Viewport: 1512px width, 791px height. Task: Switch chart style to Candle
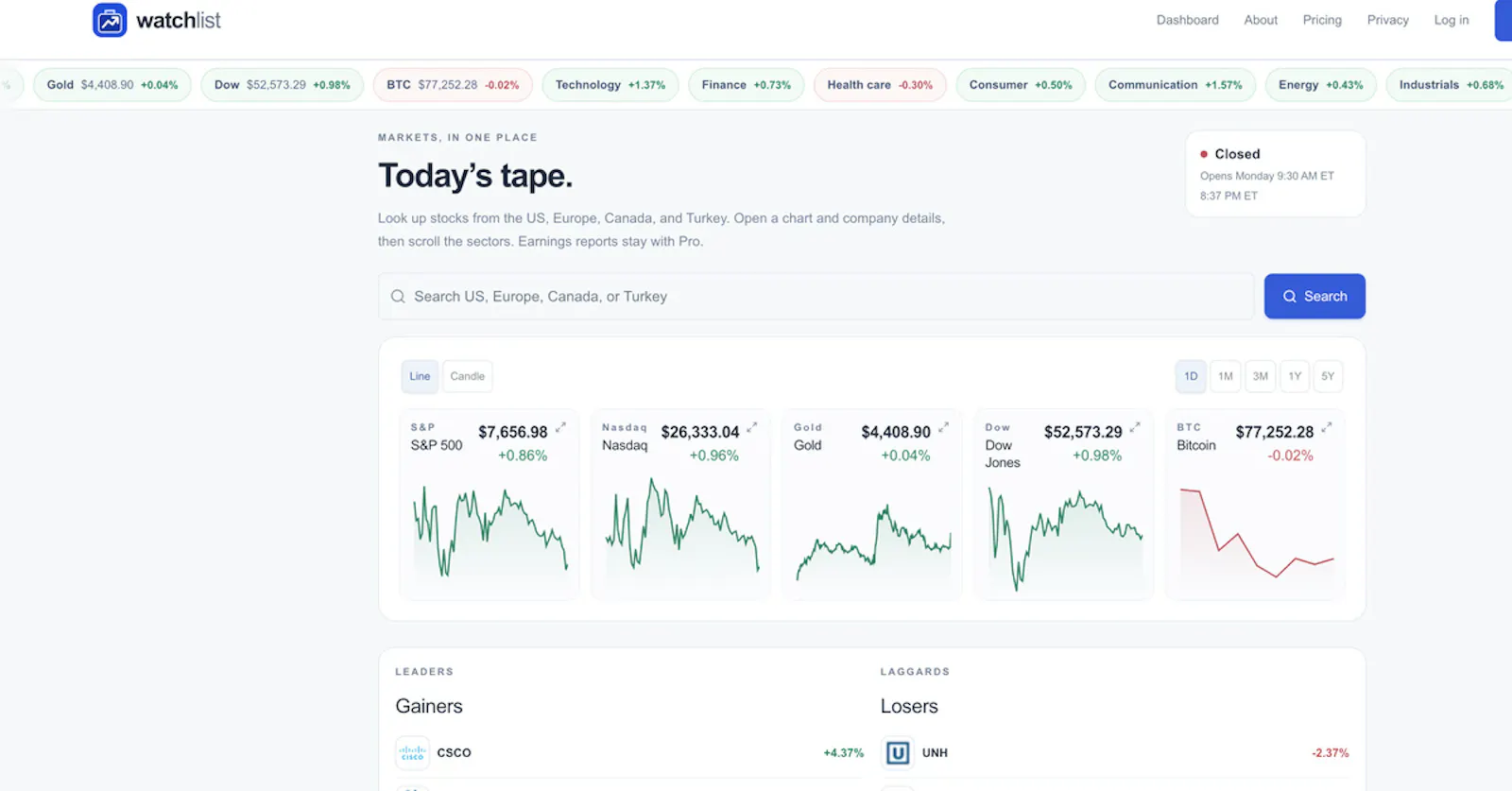click(x=468, y=376)
